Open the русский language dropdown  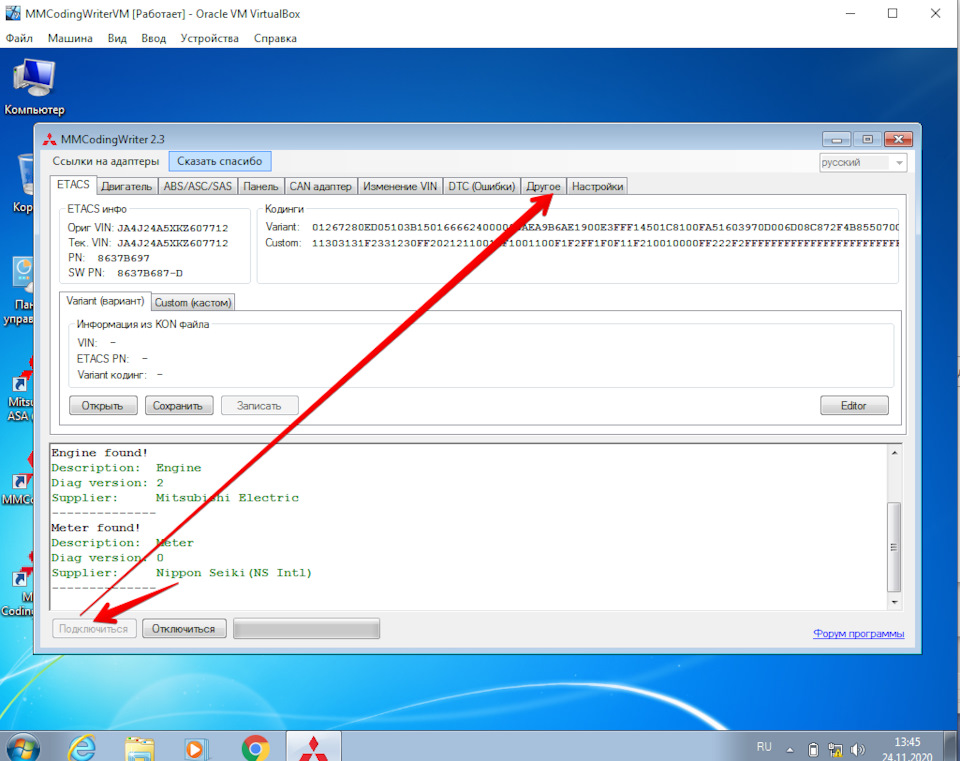pos(863,162)
